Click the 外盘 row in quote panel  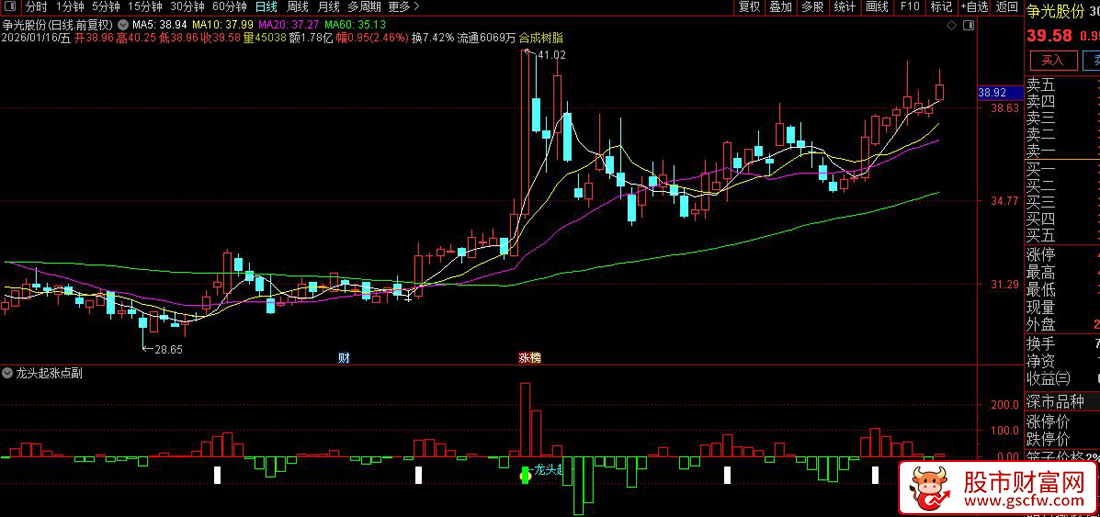pos(1062,325)
